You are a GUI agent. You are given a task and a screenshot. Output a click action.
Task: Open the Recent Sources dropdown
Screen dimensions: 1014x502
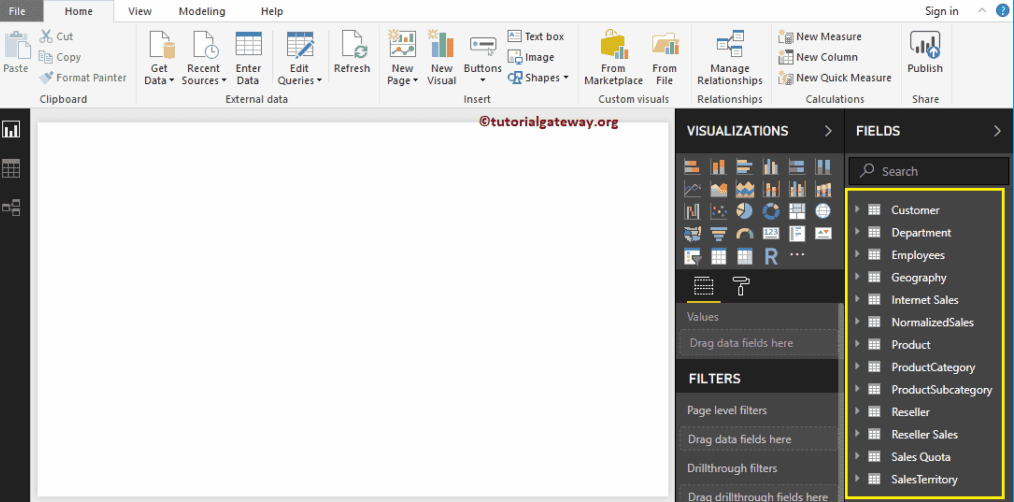[x=204, y=58]
